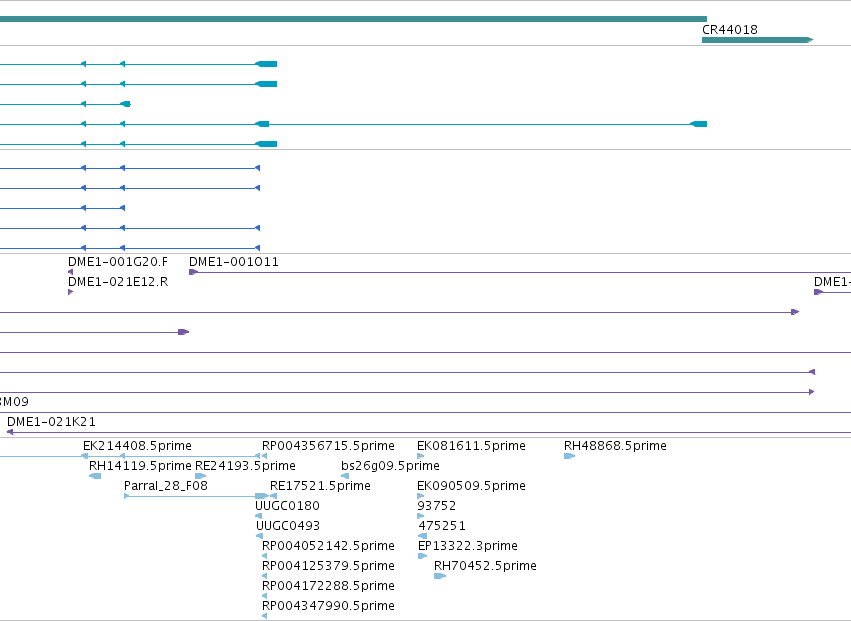Screen dimensions: 851x621
Task: Select the DME1-021K21 arrow marker
Action: tap(10, 432)
